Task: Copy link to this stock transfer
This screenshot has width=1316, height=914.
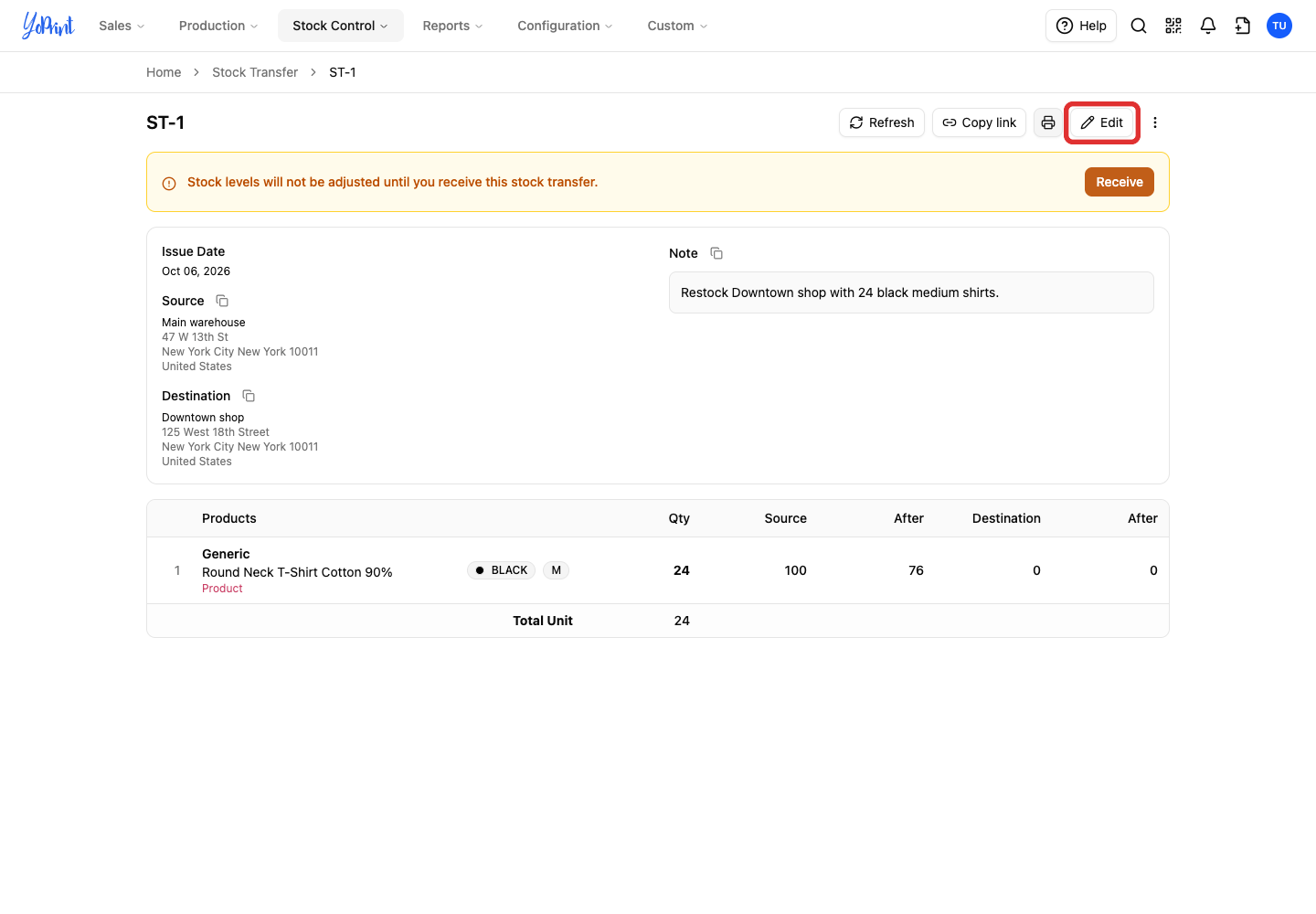Action: [979, 122]
